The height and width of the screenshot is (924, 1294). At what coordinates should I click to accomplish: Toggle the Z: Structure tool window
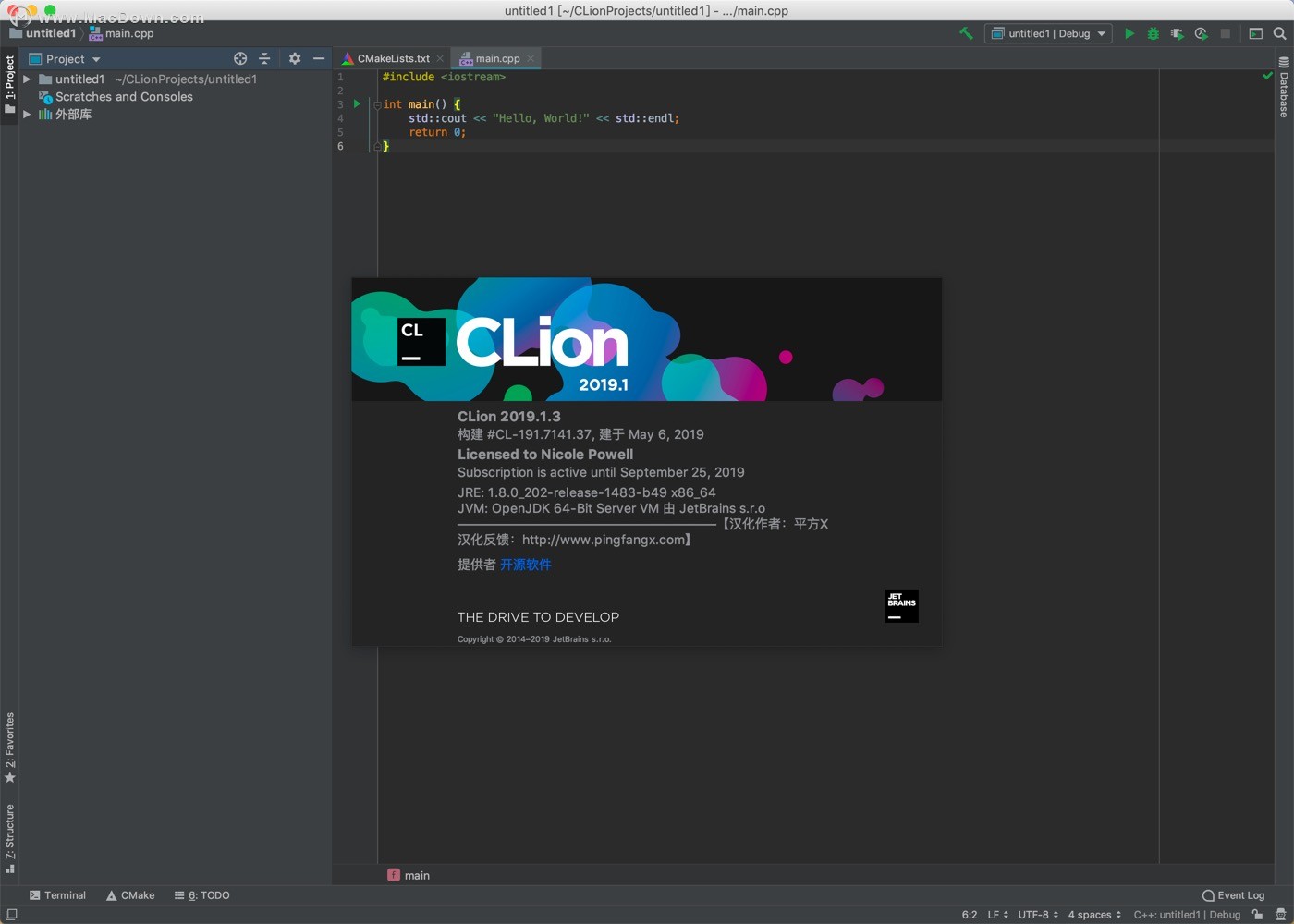pyautogui.click(x=9, y=839)
